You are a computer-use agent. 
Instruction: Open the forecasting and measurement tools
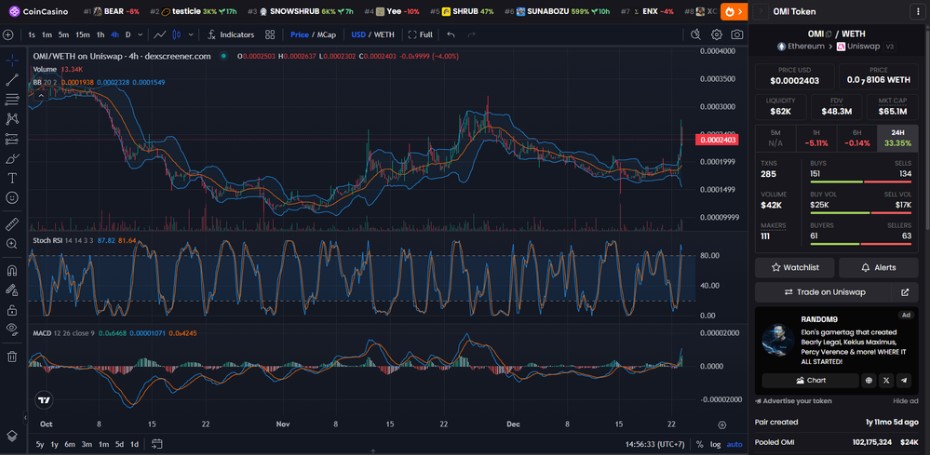tap(12, 139)
